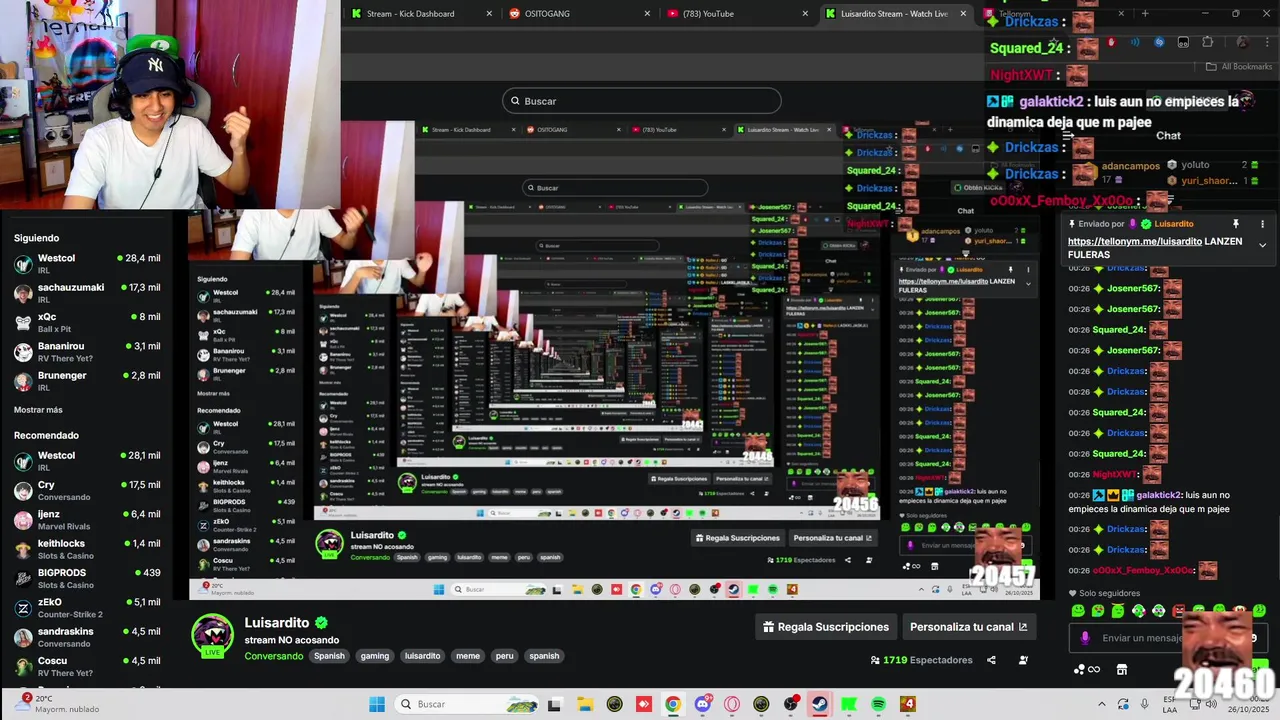
Task: Select the large gaming tag below the stream
Action: coord(375,656)
